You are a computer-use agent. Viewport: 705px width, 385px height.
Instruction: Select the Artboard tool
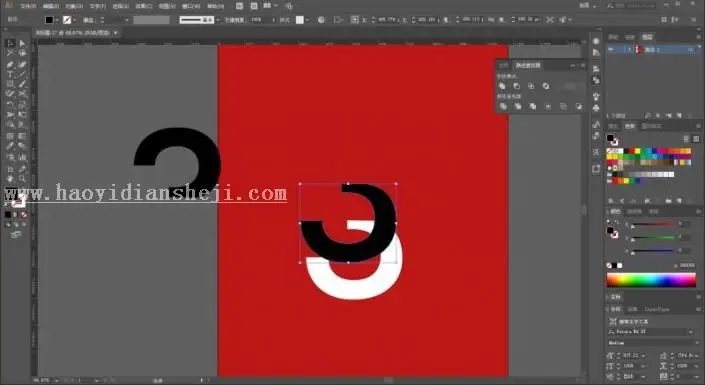tap(10, 168)
